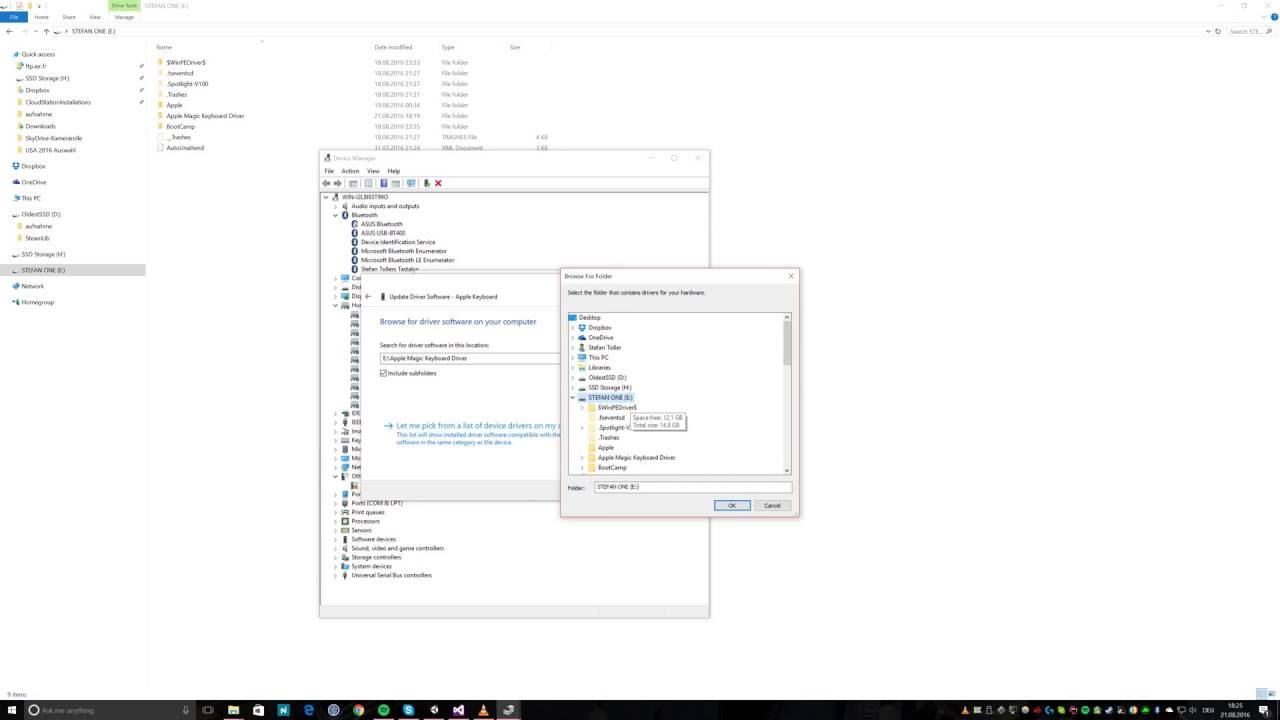Expand OneDrive node in Browse dialog tree
Viewport: 1280px width, 720px height.
pos(573,338)
